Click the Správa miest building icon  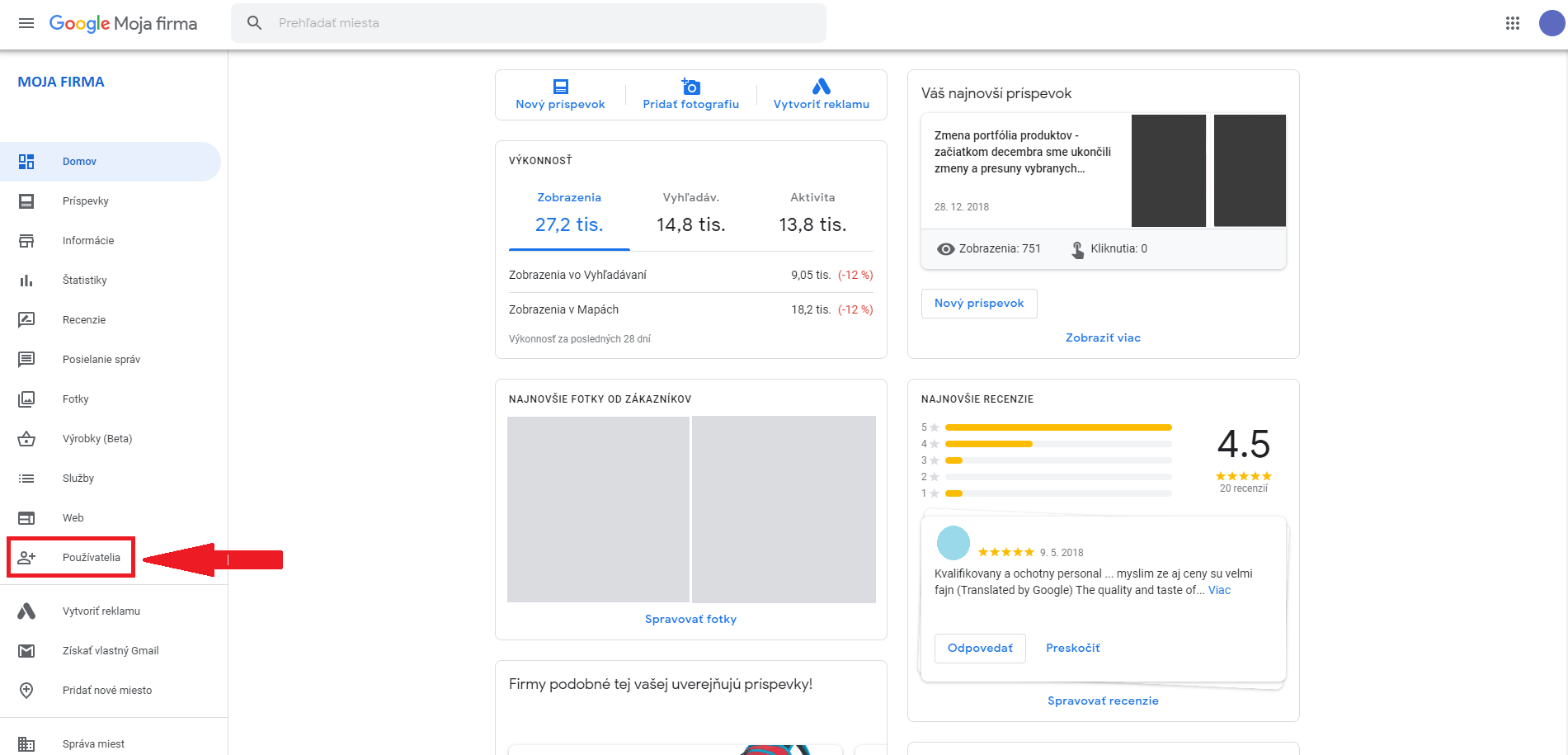[26, 744]
